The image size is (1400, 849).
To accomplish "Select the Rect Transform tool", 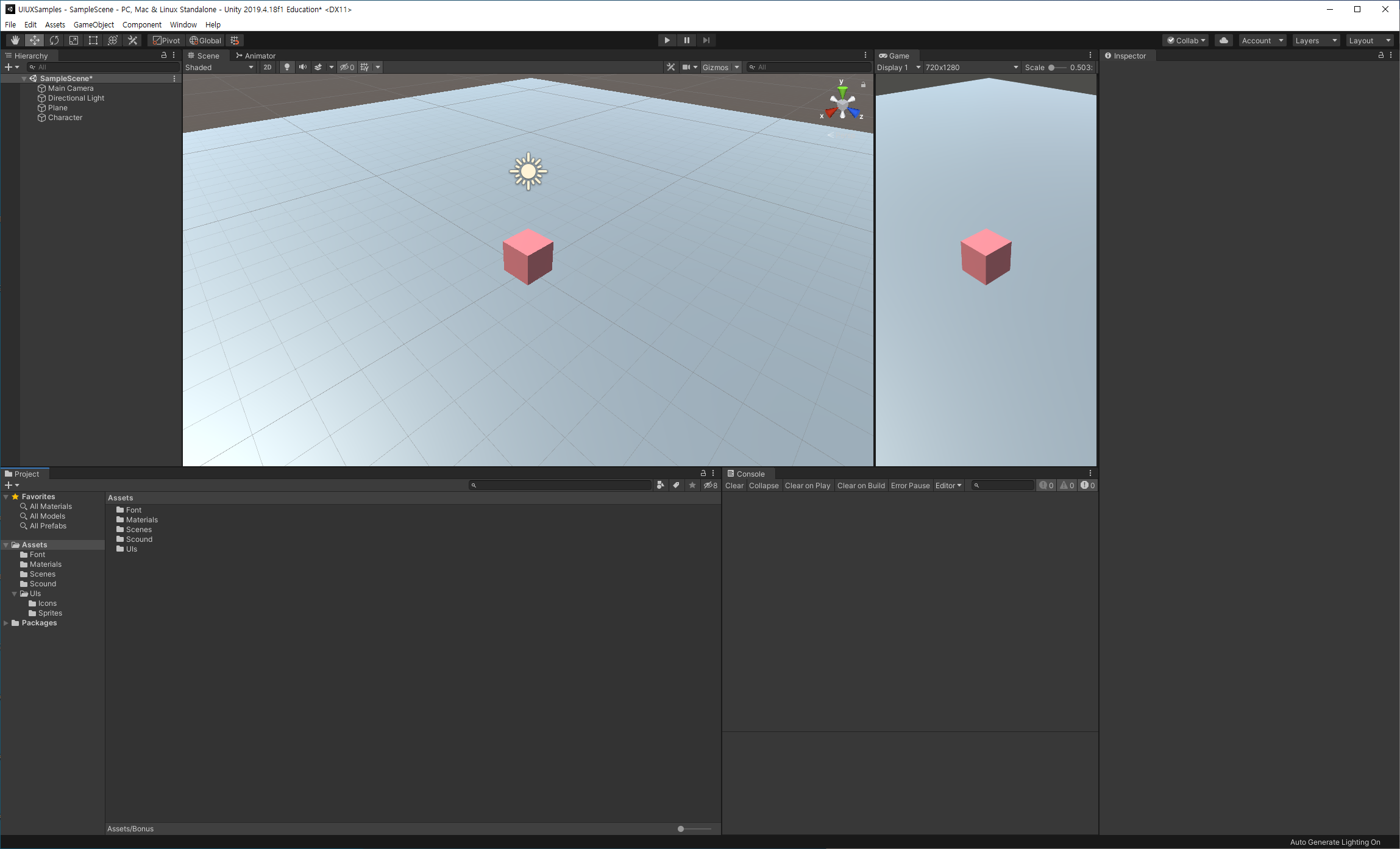I will point(93,40).
